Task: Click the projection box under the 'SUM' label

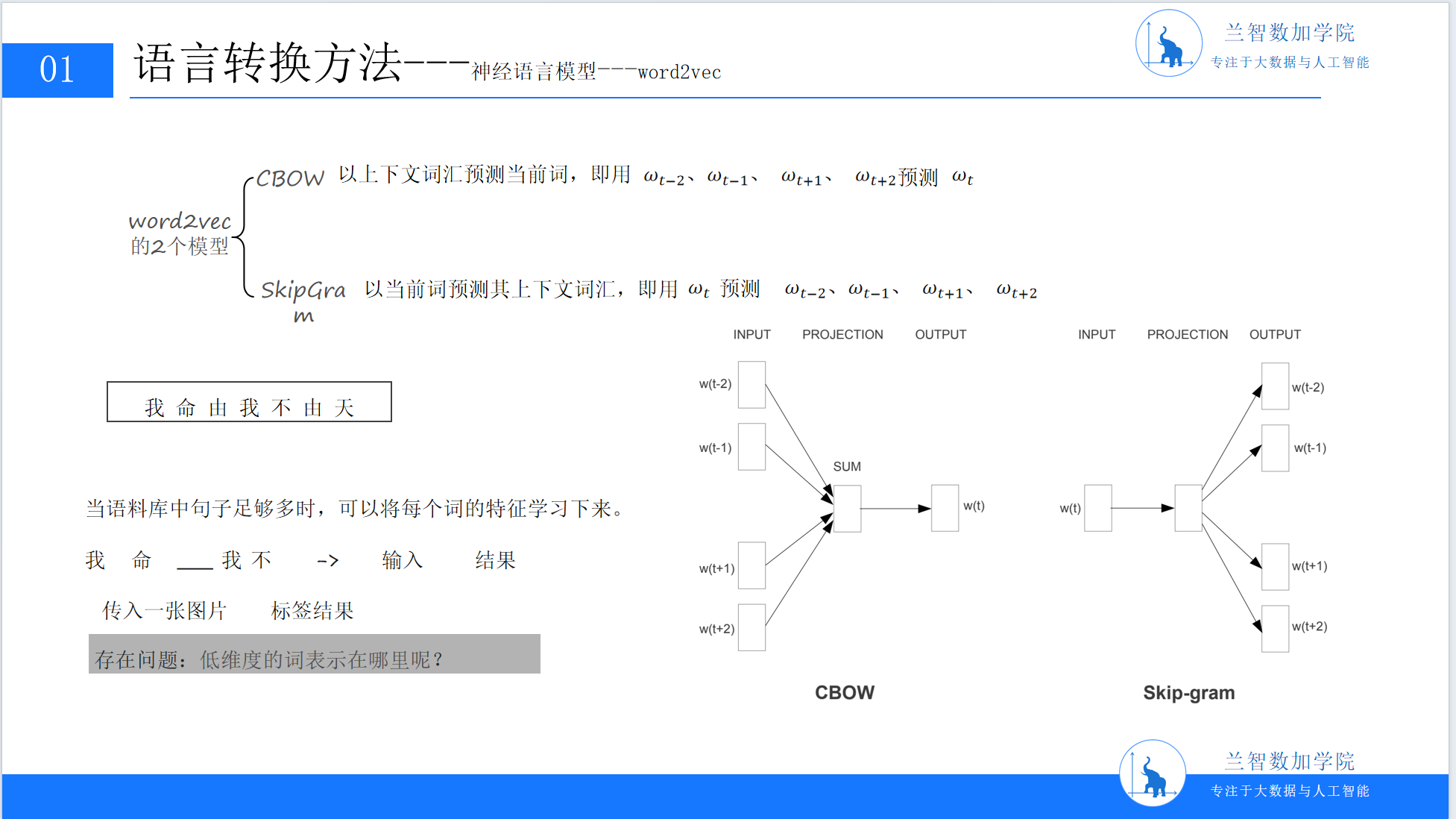Action: pyautogui.click(x=847, y=509)
